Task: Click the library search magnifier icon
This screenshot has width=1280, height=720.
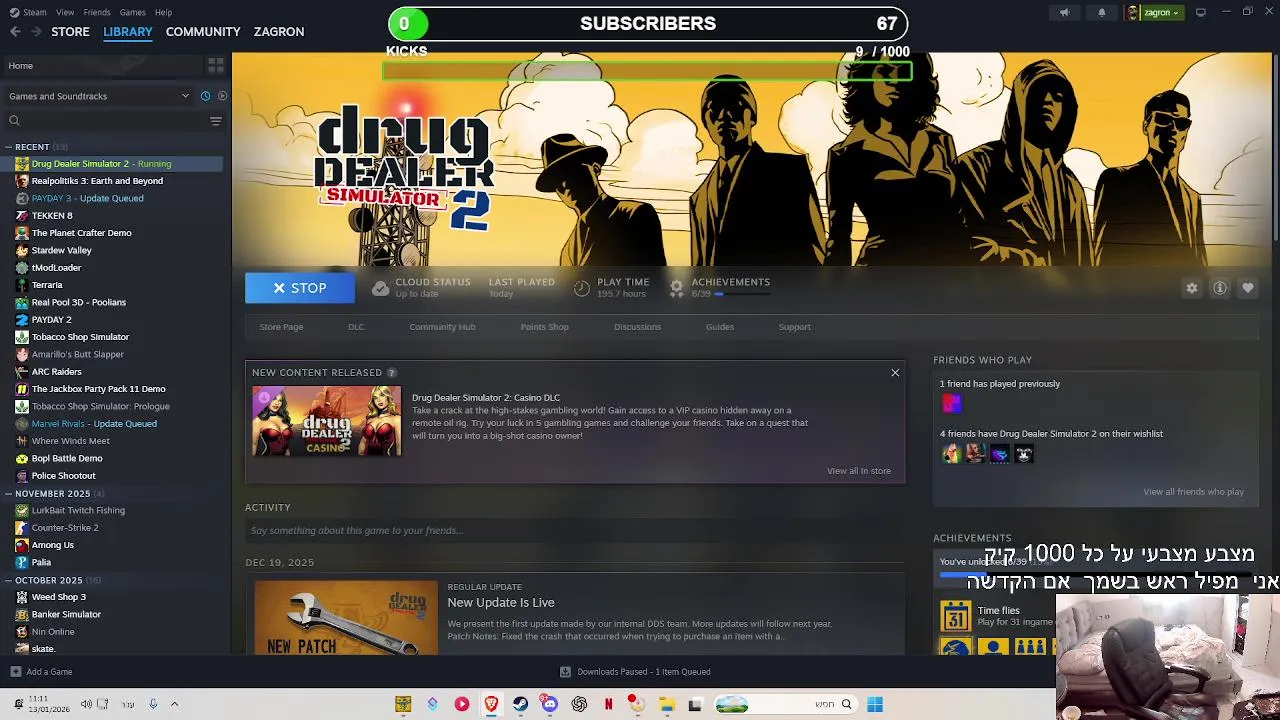Action: pos(14,121)
